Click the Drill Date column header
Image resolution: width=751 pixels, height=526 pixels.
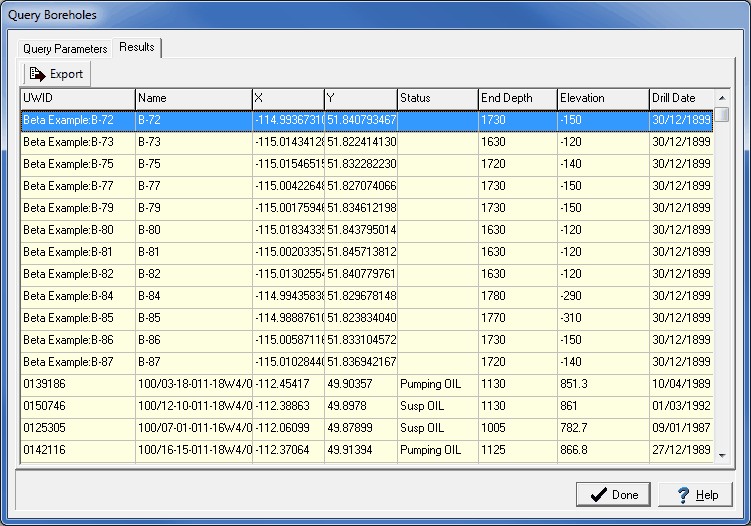(x=681, y=98)
